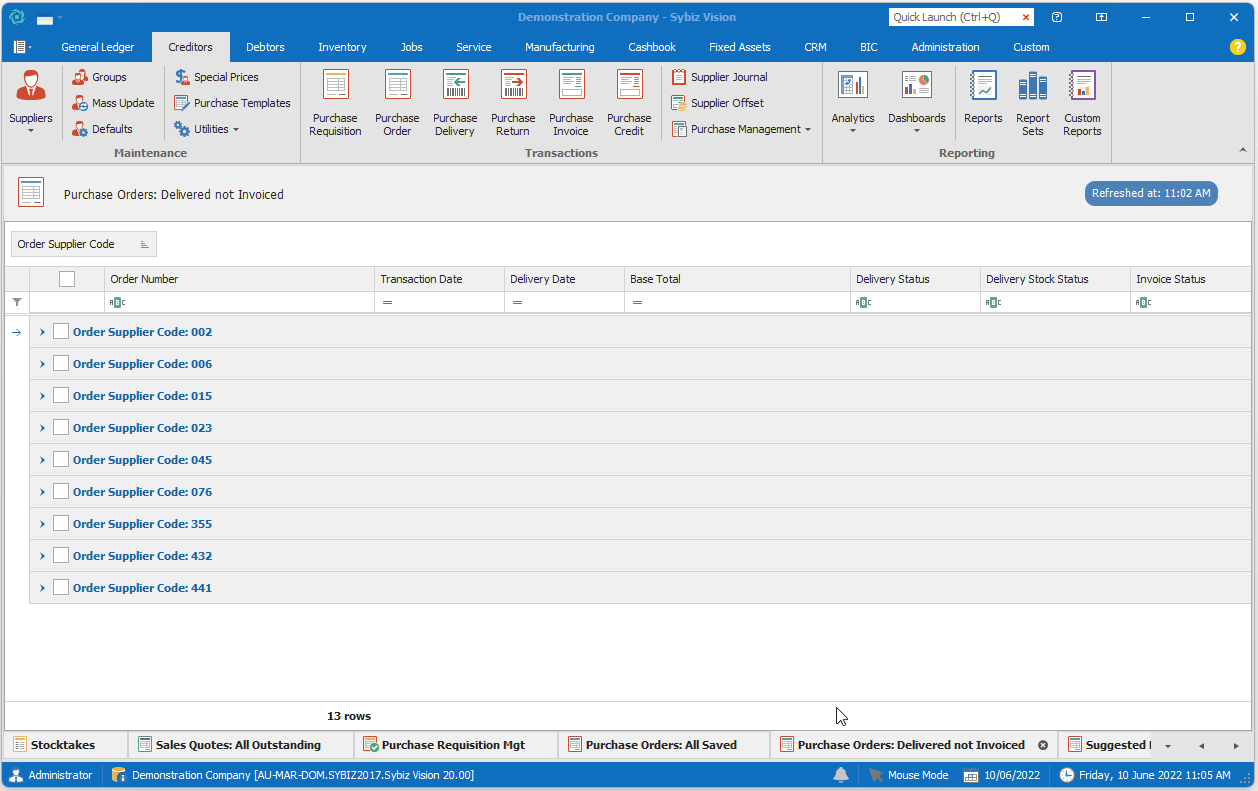1258x791 pixels.
Task: Select the Purchase Return icon
Action: tap(513, 102)
